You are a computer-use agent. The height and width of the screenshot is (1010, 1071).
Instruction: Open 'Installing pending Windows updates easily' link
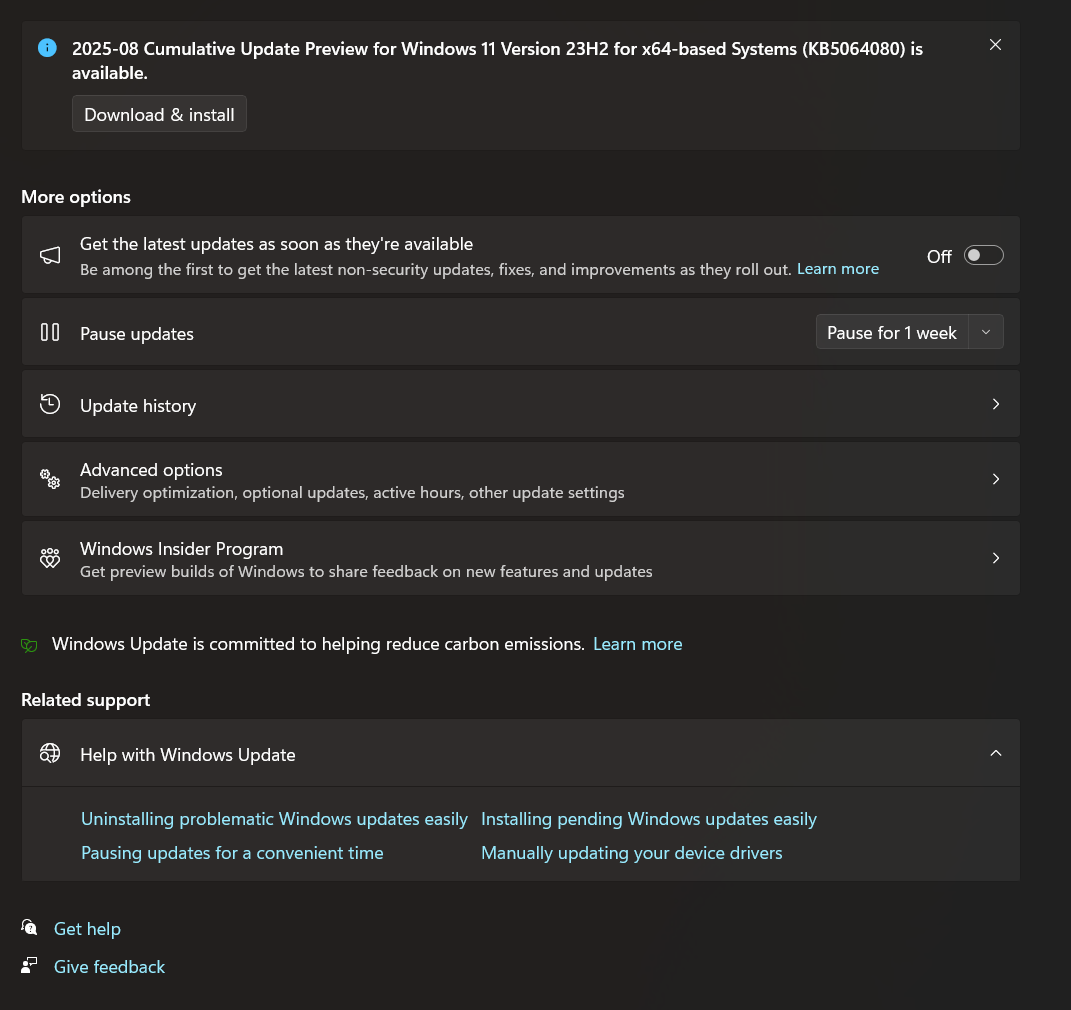[x=649, y=819]
